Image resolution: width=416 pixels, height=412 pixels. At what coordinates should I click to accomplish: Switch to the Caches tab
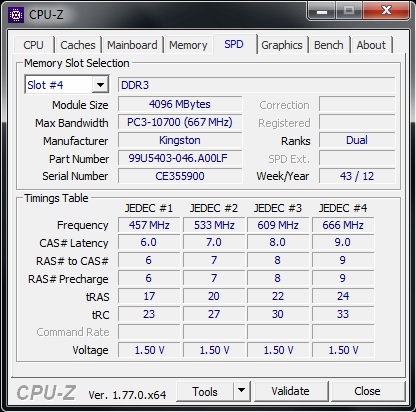pyautogui.click(x=78, y=45)
